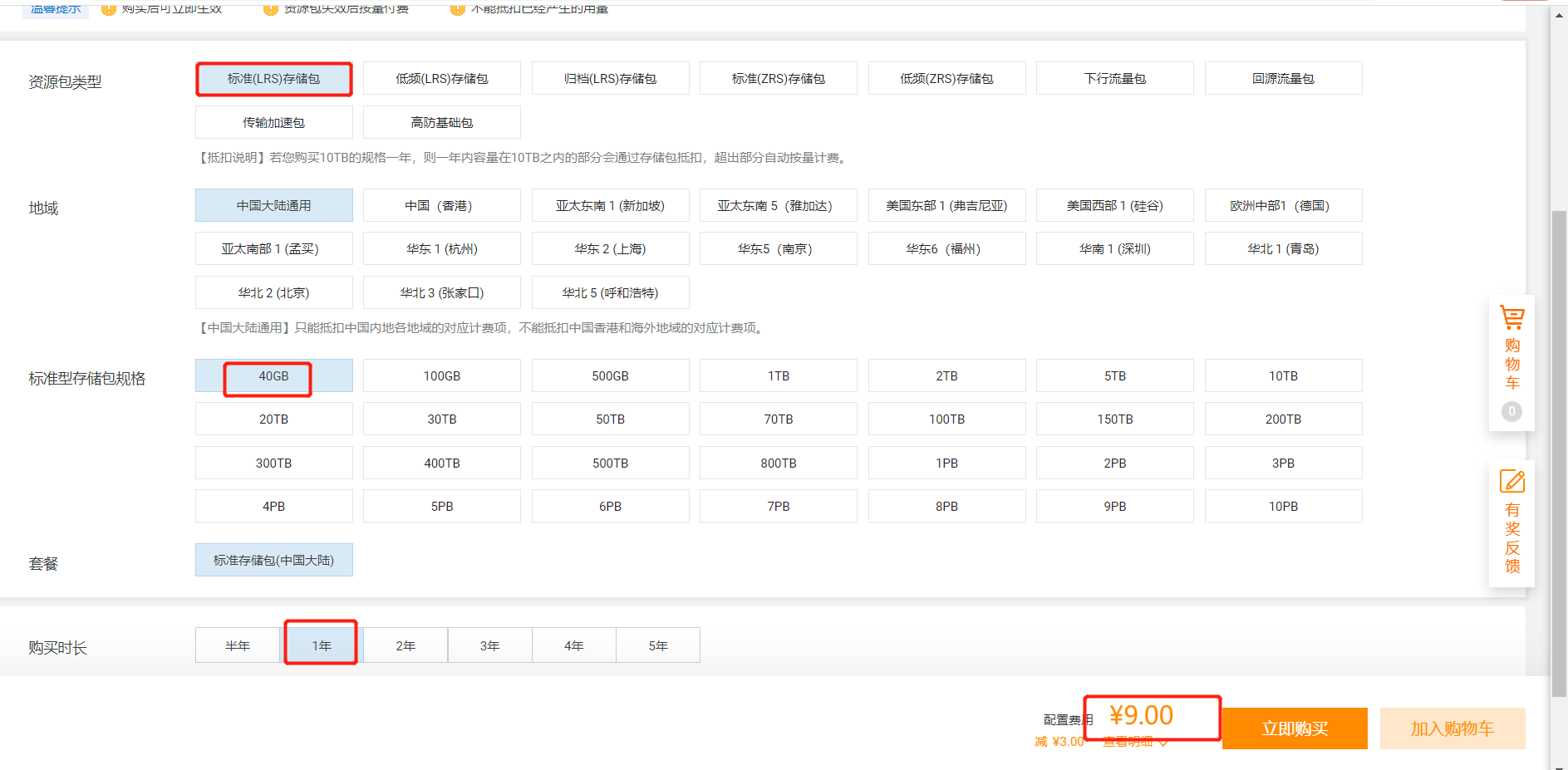1568x770 pixels.
Task: Select 标准(LRS)存储包 resource type
Action: point(274,79)
